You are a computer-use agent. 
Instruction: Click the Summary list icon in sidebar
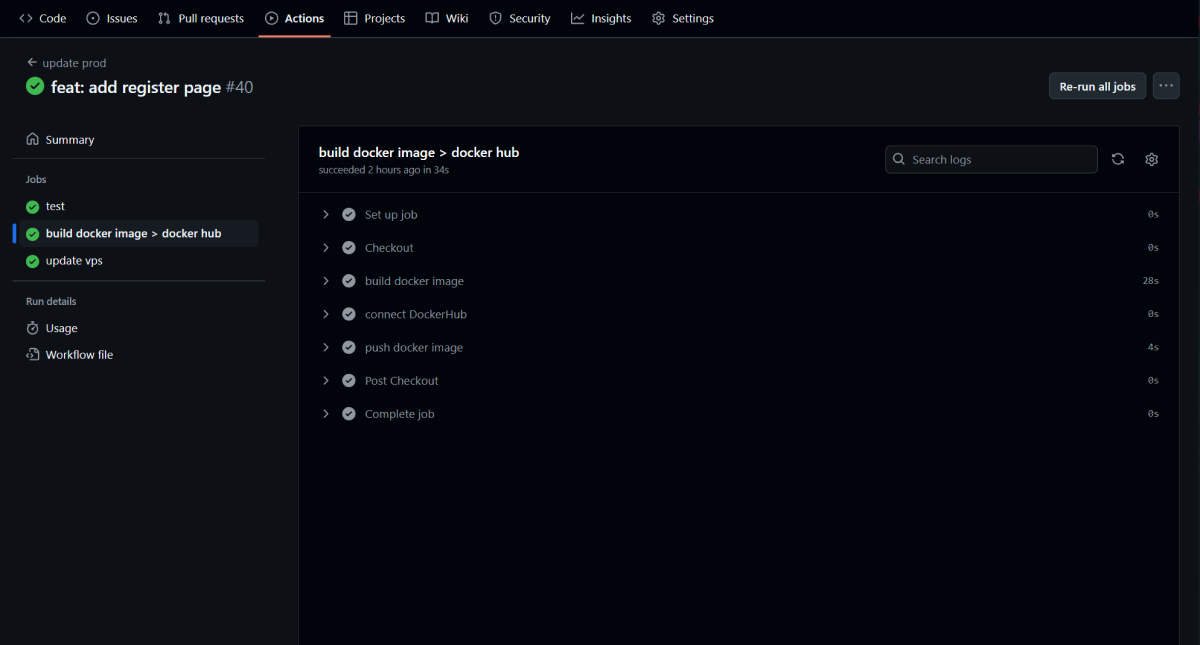(34, 139)
